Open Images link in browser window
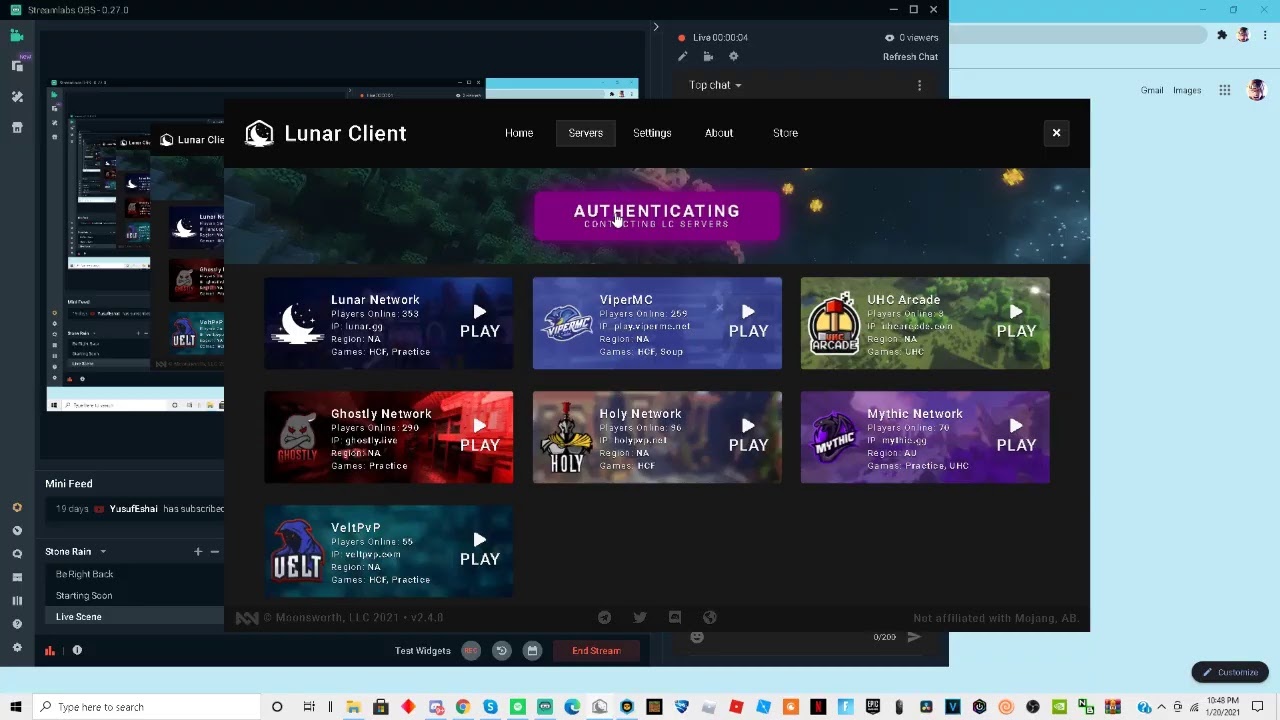This screenshot has width=1280, height=720. coord(1187,91)
